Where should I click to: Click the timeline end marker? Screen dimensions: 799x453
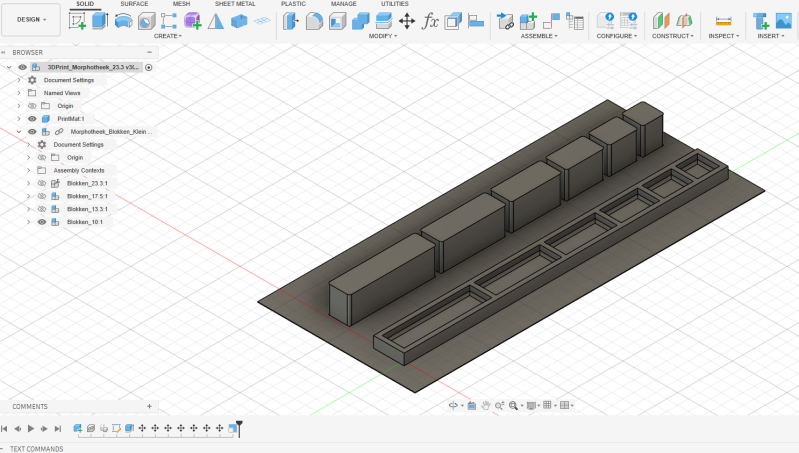click(239, 428)
